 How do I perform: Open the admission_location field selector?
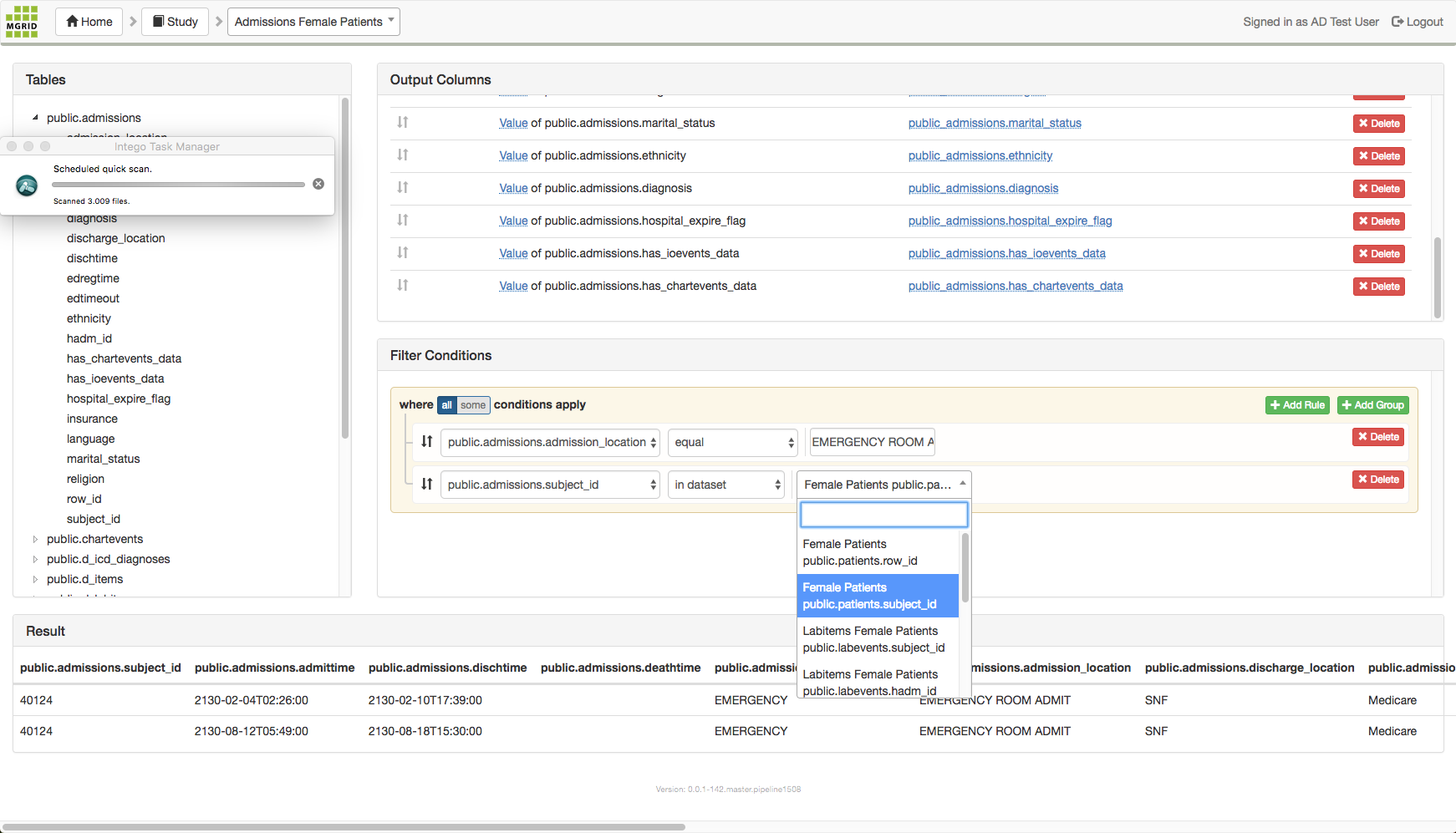click(x=550, y=443)
